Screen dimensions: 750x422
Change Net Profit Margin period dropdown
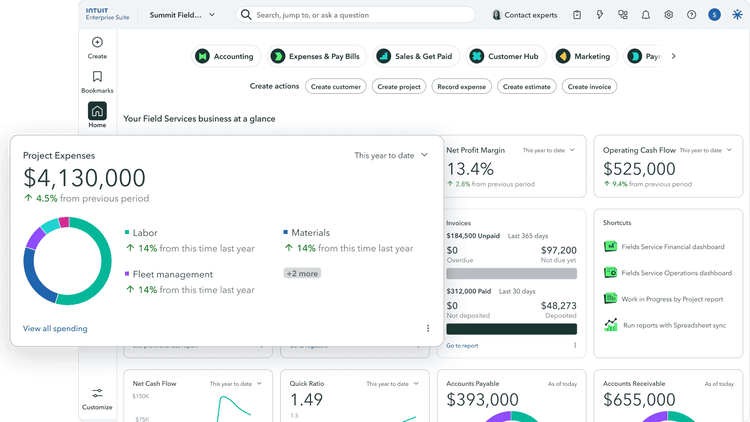(549, 150)
